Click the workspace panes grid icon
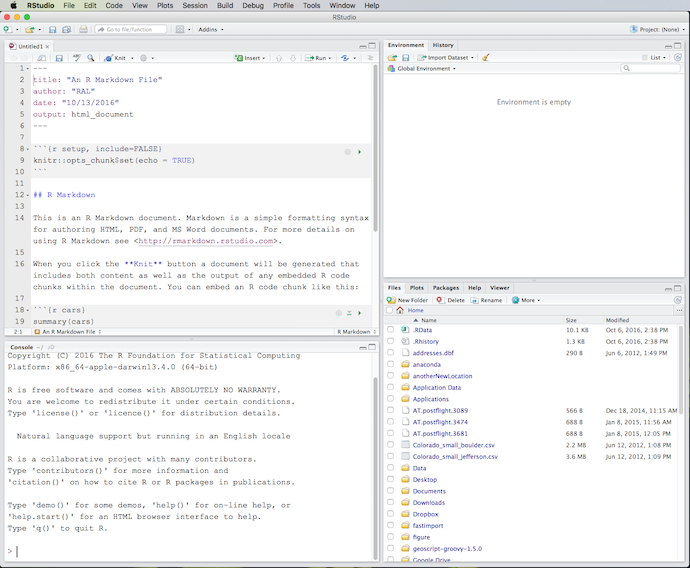Screen dimensions: 690x568 [180, 29]
